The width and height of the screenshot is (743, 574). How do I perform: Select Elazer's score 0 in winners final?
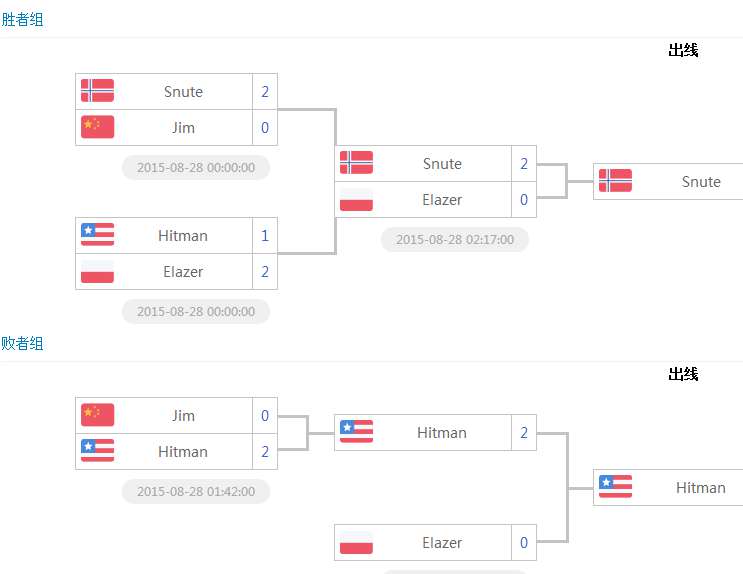click(524, 200)
